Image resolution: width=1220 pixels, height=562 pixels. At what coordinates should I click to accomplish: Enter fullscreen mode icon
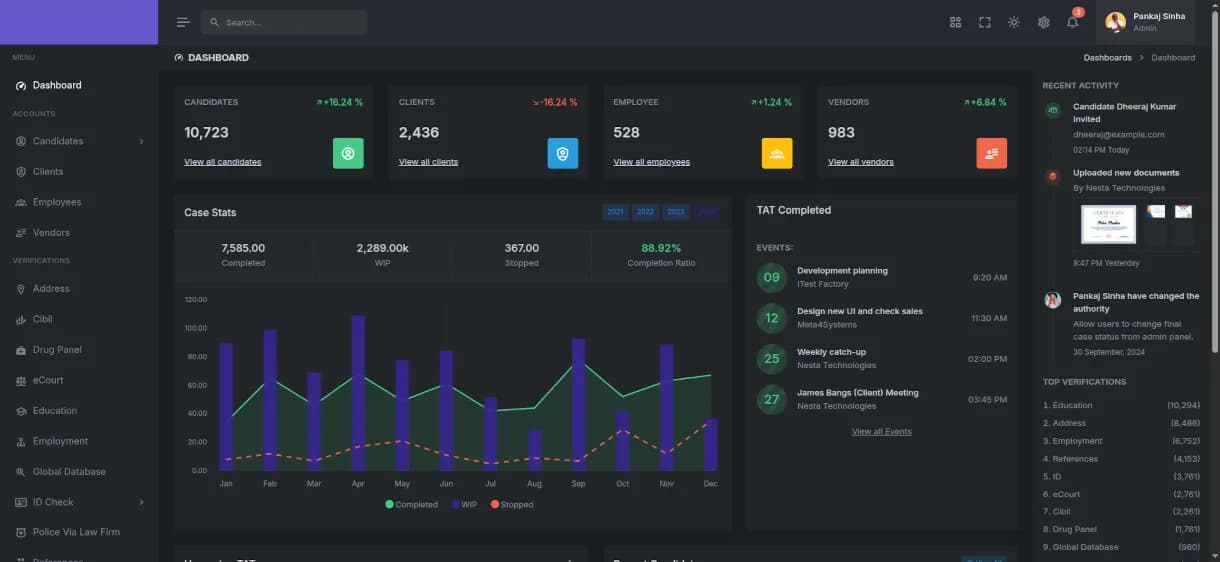pos(985,22)
